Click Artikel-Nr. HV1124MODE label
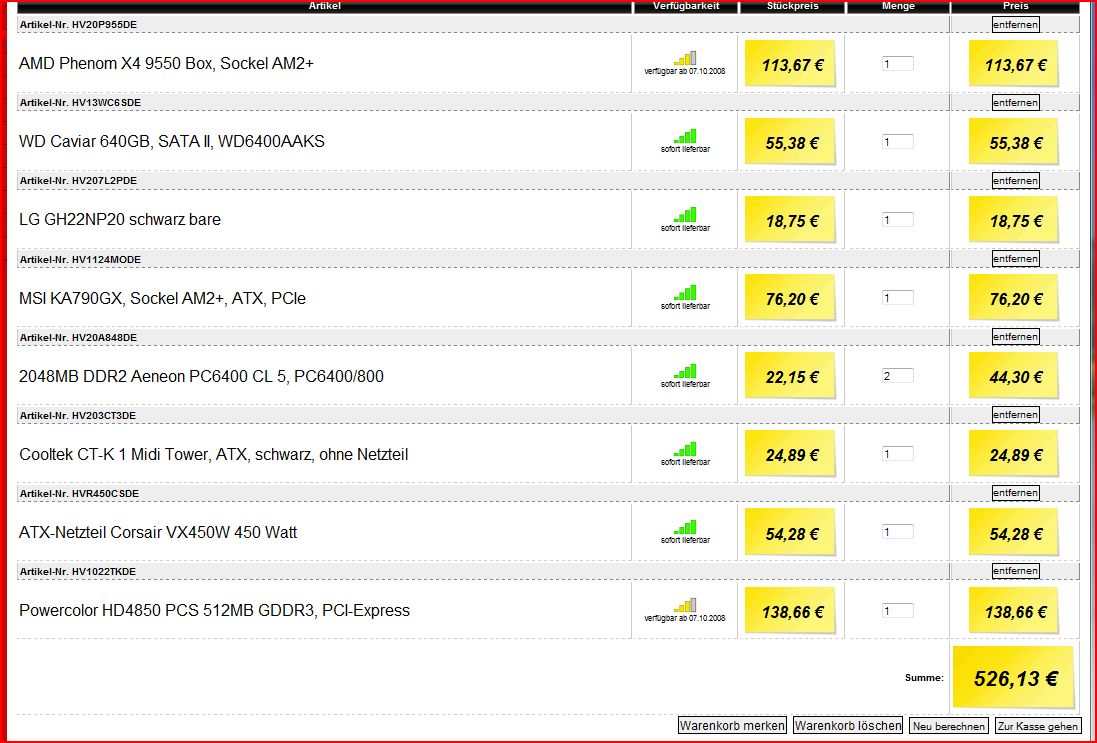 80,260
